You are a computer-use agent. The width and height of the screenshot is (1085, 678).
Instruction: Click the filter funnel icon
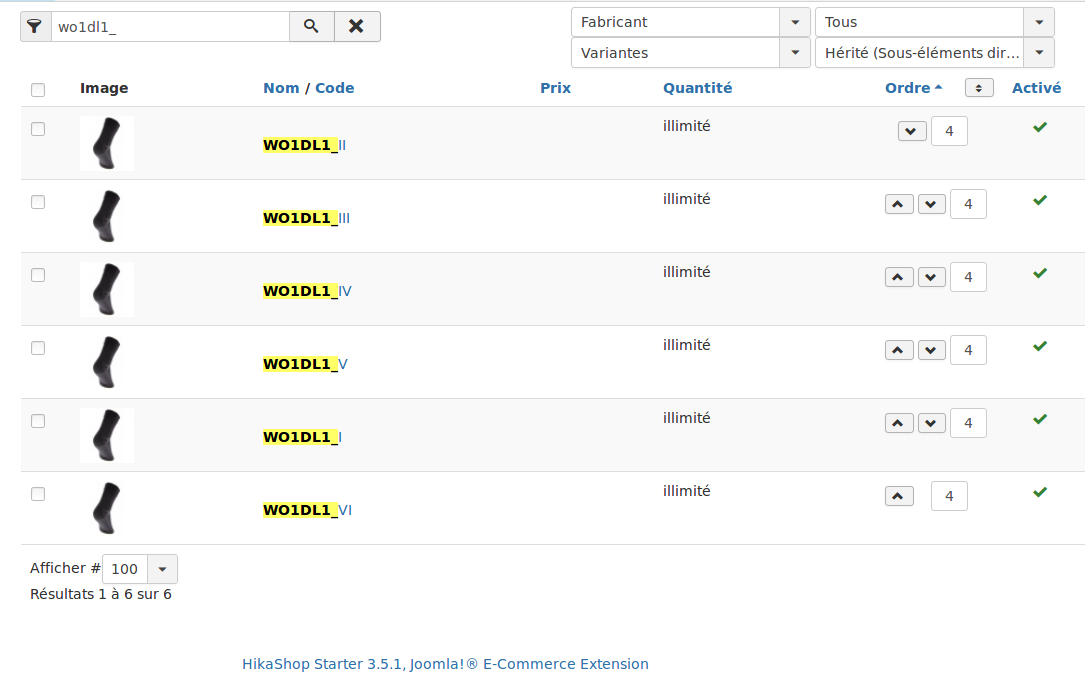coord(36,27)
